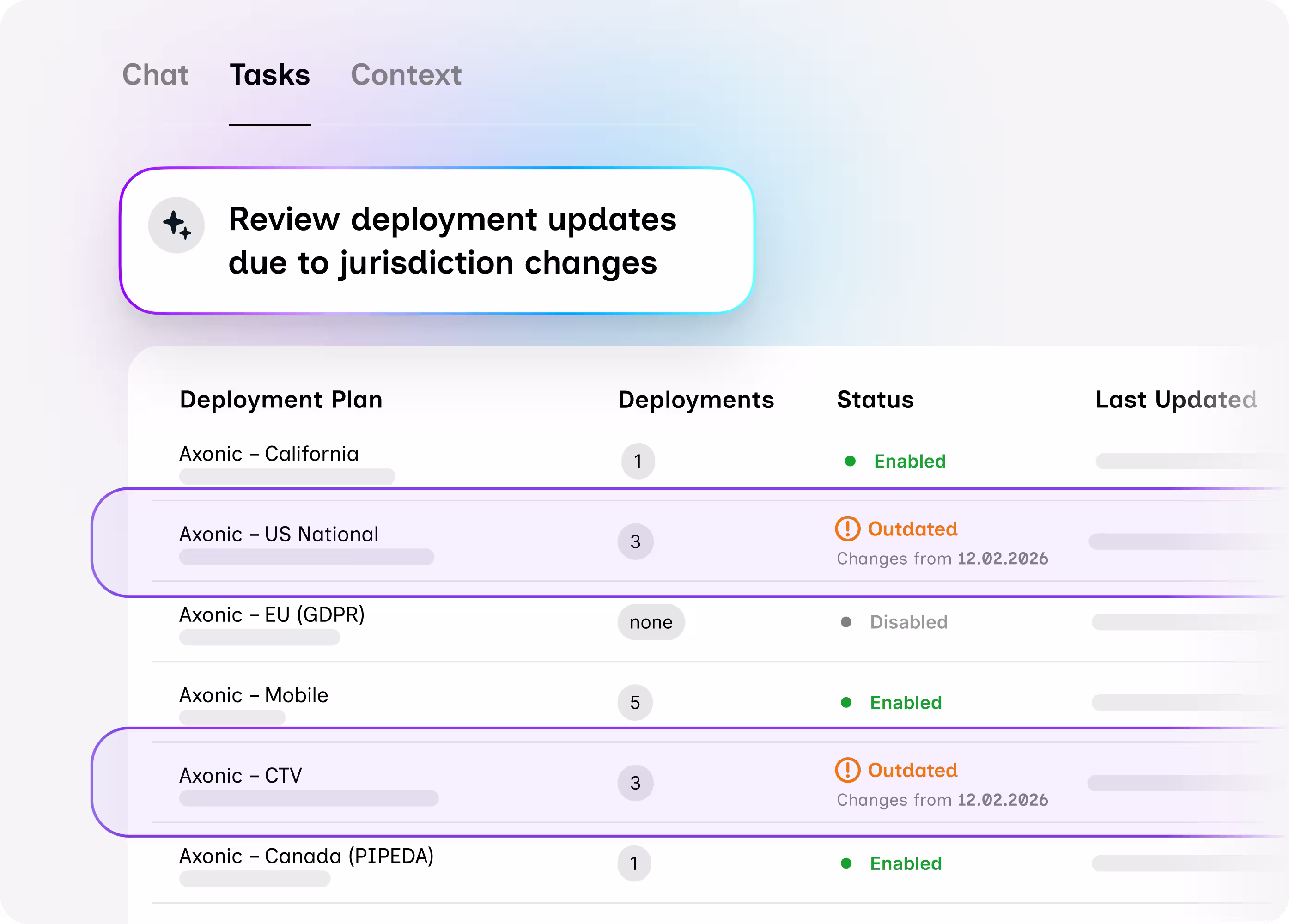Image resolution: width=1289 pixels, height=924 pixels.
Task: Click the Status column header
Action: tap(875, 400)
